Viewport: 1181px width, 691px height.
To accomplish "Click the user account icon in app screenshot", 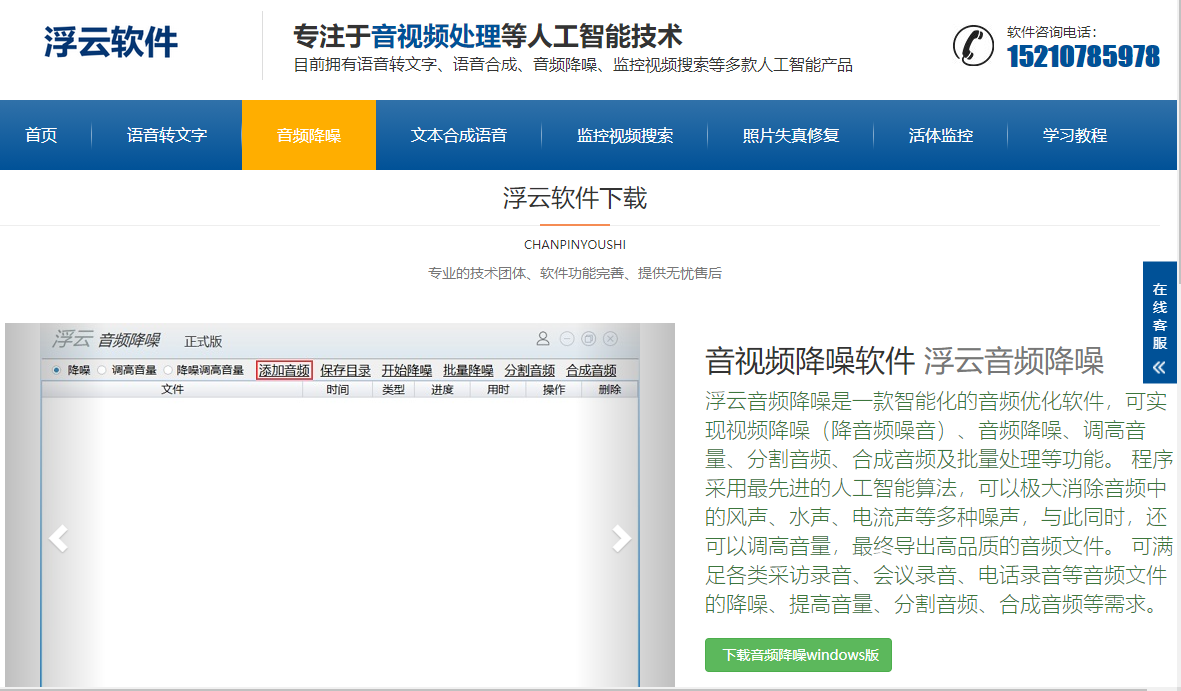I will tap(542, 339).
